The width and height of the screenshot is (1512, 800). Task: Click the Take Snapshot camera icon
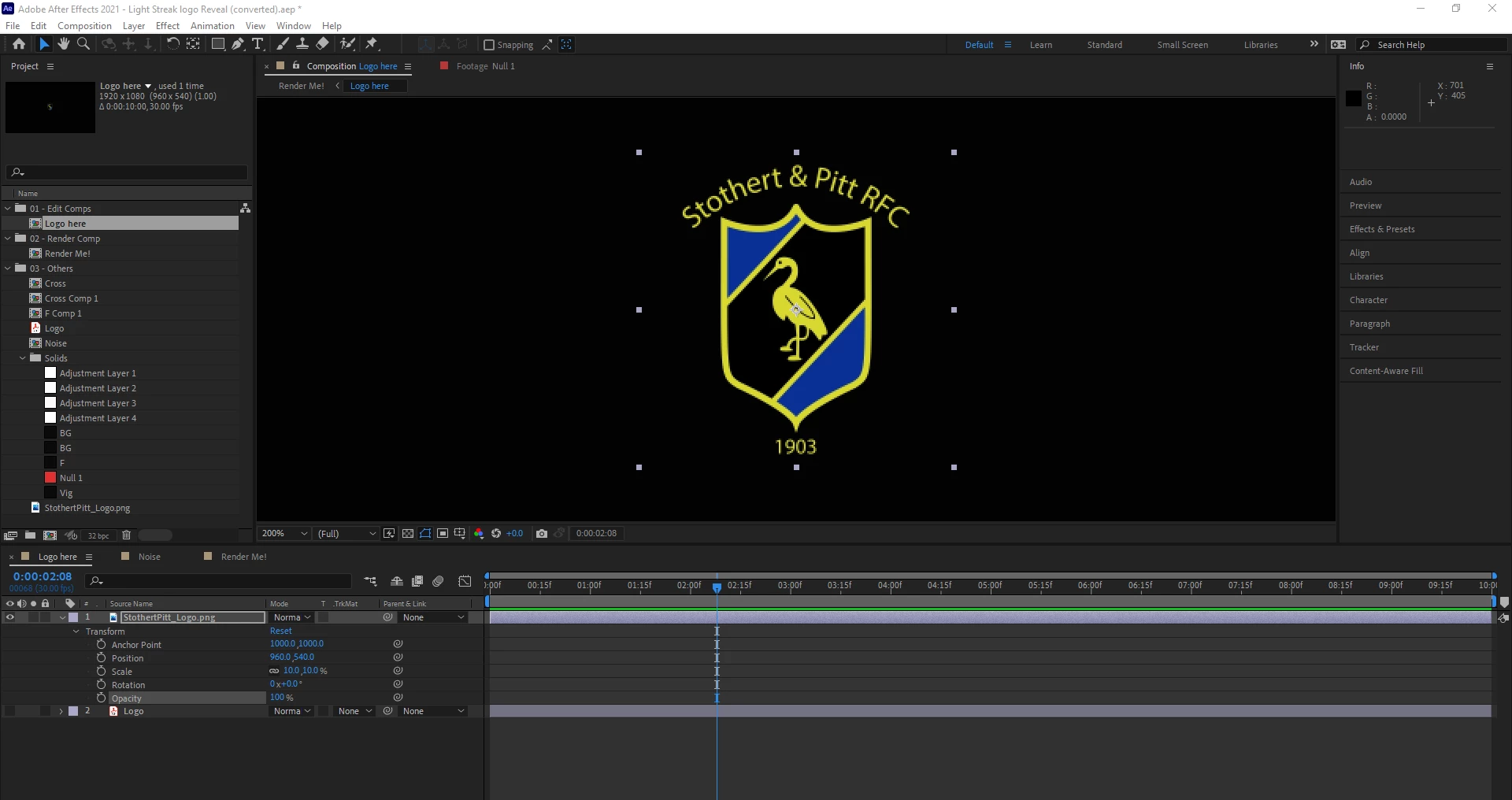[x=542, y=534]
